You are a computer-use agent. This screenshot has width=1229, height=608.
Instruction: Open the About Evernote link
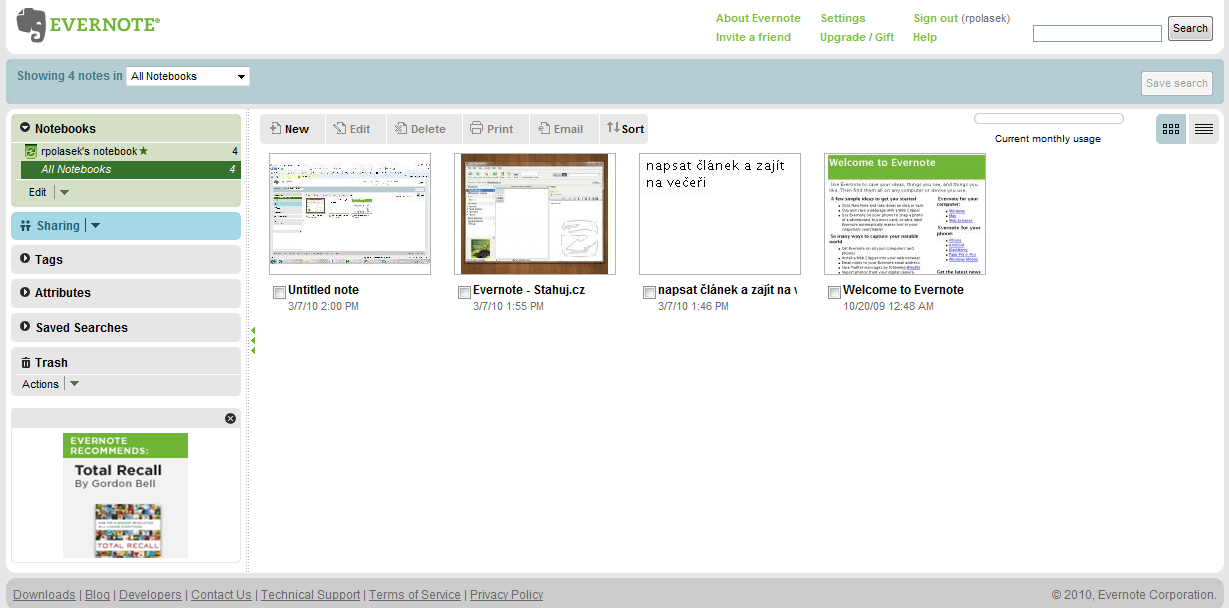click(758, 18)
